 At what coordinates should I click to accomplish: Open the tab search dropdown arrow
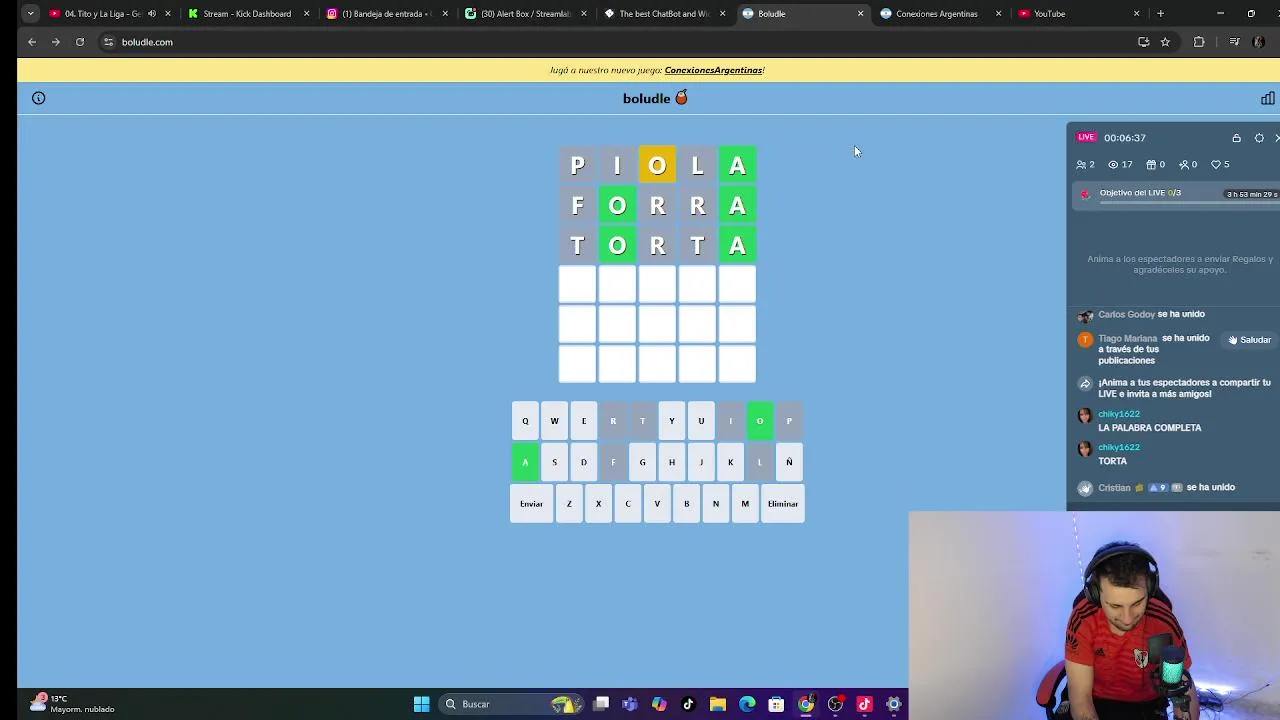point(31,14)
